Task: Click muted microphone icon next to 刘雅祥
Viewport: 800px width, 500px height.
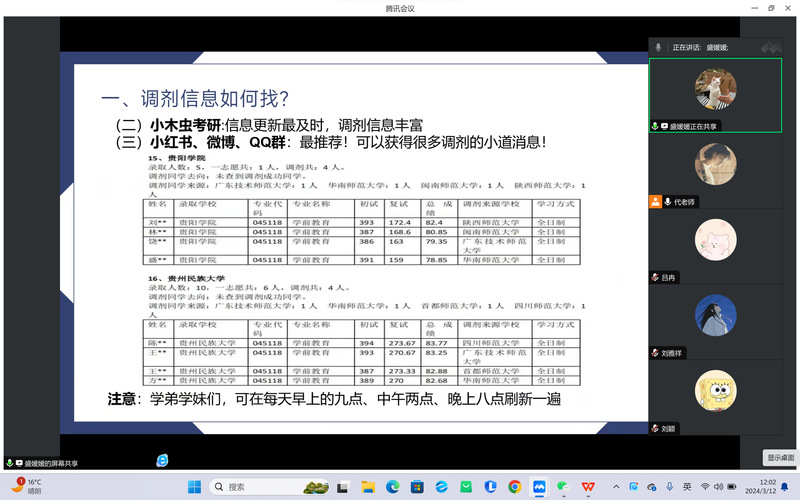Action: pyautogui.click(x=655, y=353)
